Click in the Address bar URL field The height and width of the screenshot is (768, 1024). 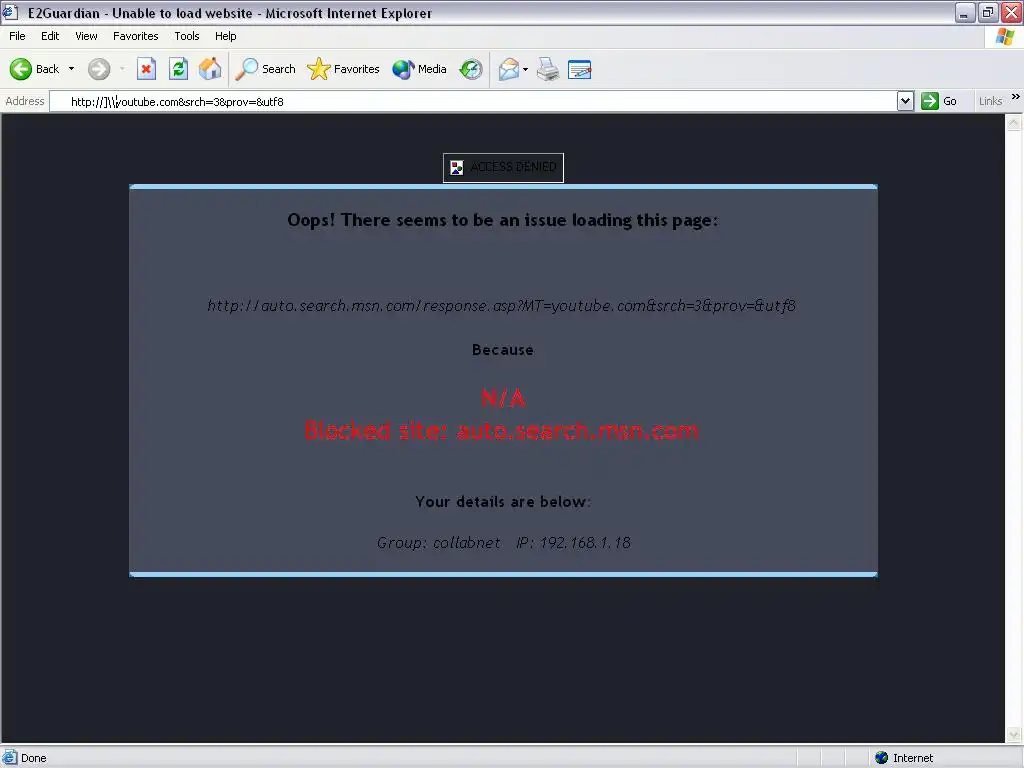pos(473,101)
